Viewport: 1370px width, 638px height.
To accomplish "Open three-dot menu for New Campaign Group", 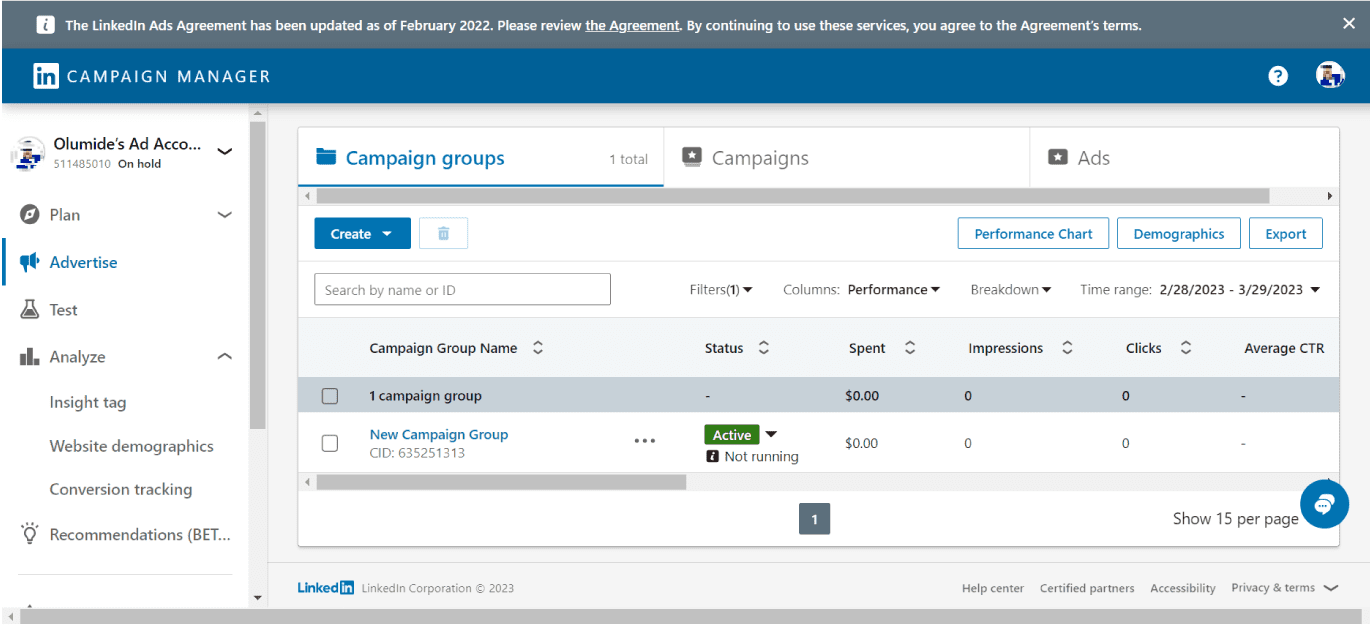I will [x=645, y=442].
